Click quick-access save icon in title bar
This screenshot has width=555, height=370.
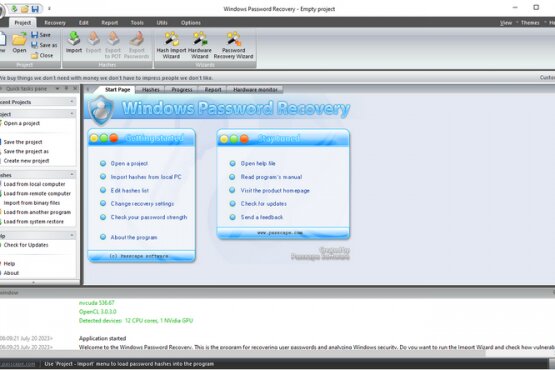pos(35,9)
